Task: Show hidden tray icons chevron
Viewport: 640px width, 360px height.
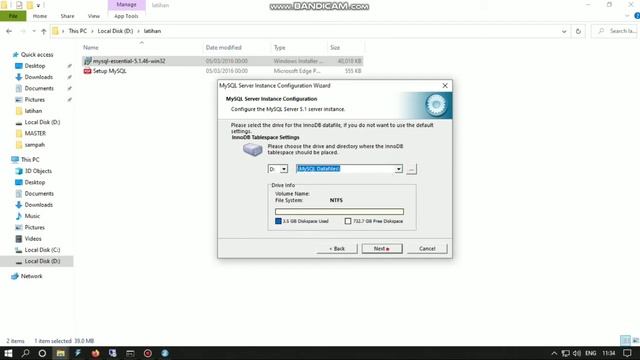Action: point(554,353)
